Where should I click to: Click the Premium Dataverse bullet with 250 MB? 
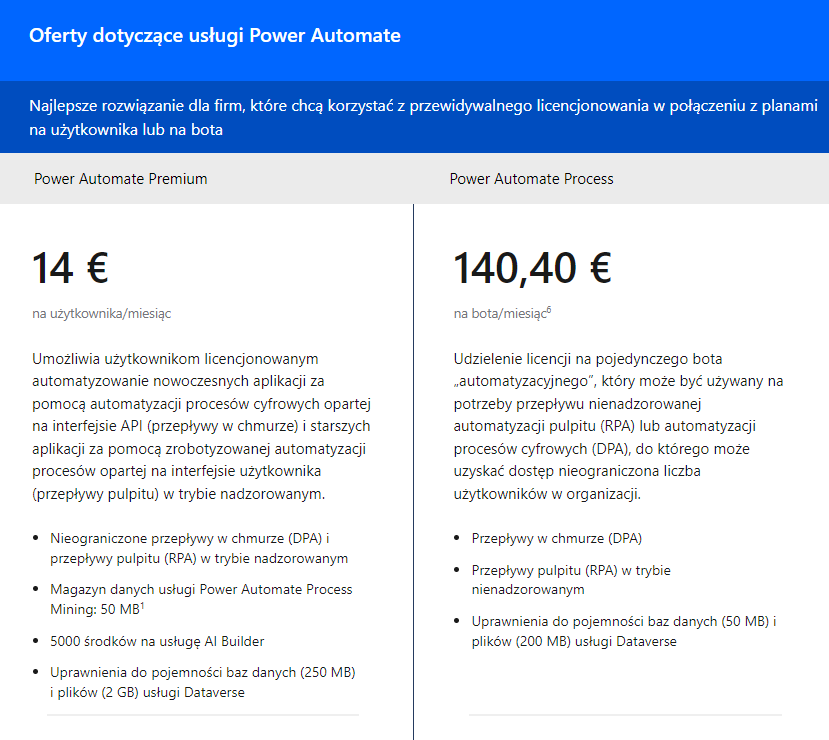(203, 682)
